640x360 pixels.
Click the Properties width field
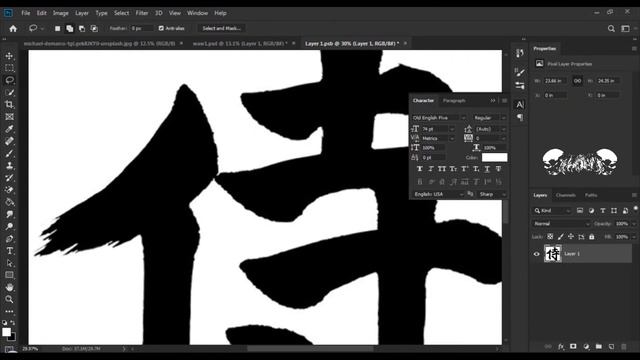pyautogui.click(x=555, y=81)
